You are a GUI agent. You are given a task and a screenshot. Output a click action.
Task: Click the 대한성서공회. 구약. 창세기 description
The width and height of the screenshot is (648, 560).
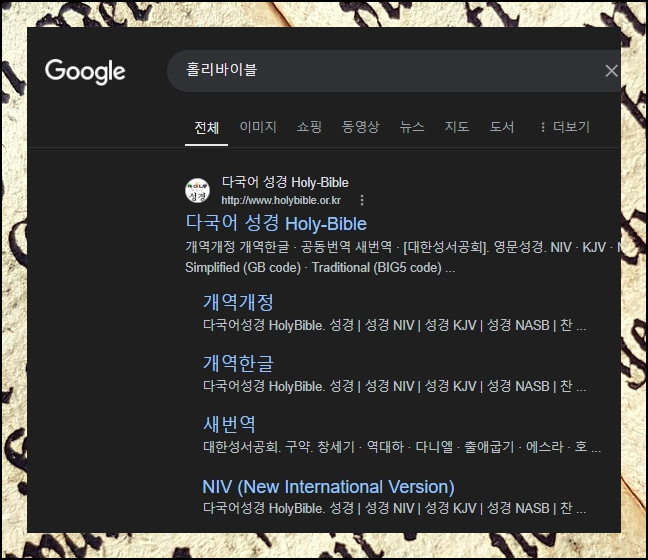402,447
